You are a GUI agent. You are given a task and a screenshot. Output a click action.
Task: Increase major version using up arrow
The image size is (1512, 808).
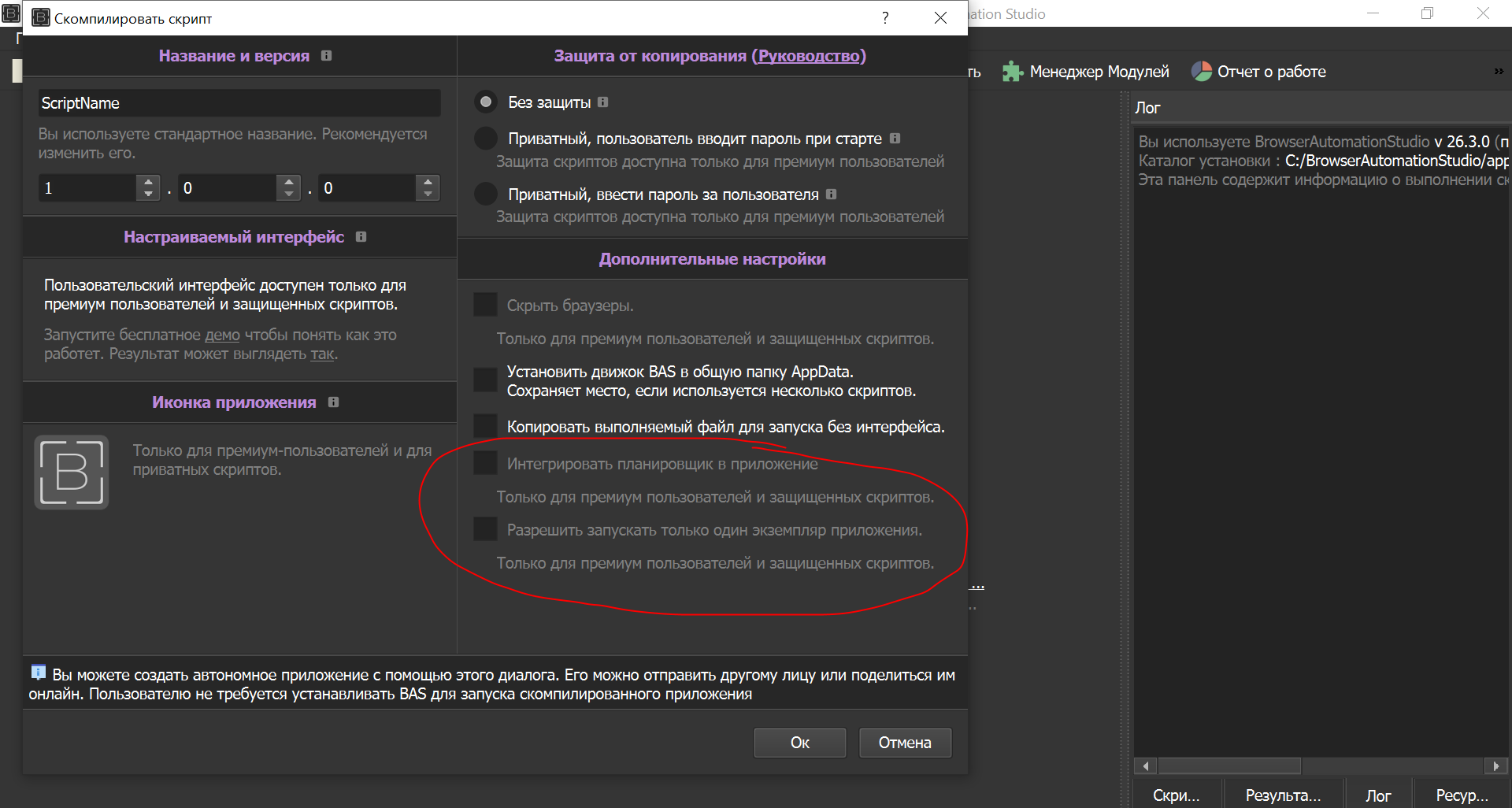coord(148,182)
